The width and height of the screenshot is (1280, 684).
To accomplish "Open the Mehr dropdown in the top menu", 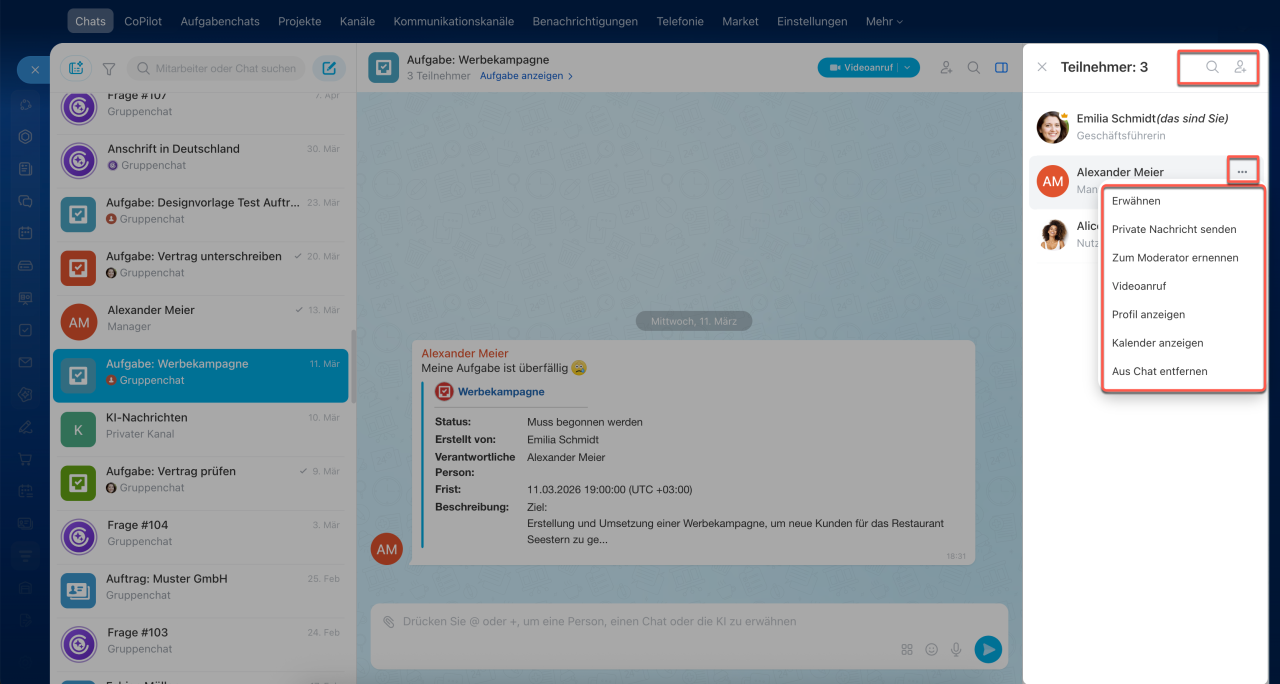I will tap(884, 21).
